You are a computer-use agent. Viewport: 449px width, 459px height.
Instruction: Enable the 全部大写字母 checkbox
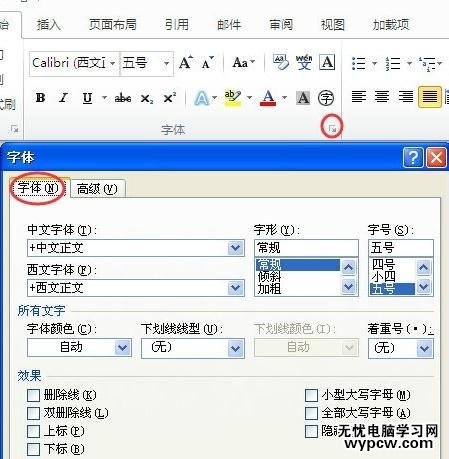click(311, 413)
